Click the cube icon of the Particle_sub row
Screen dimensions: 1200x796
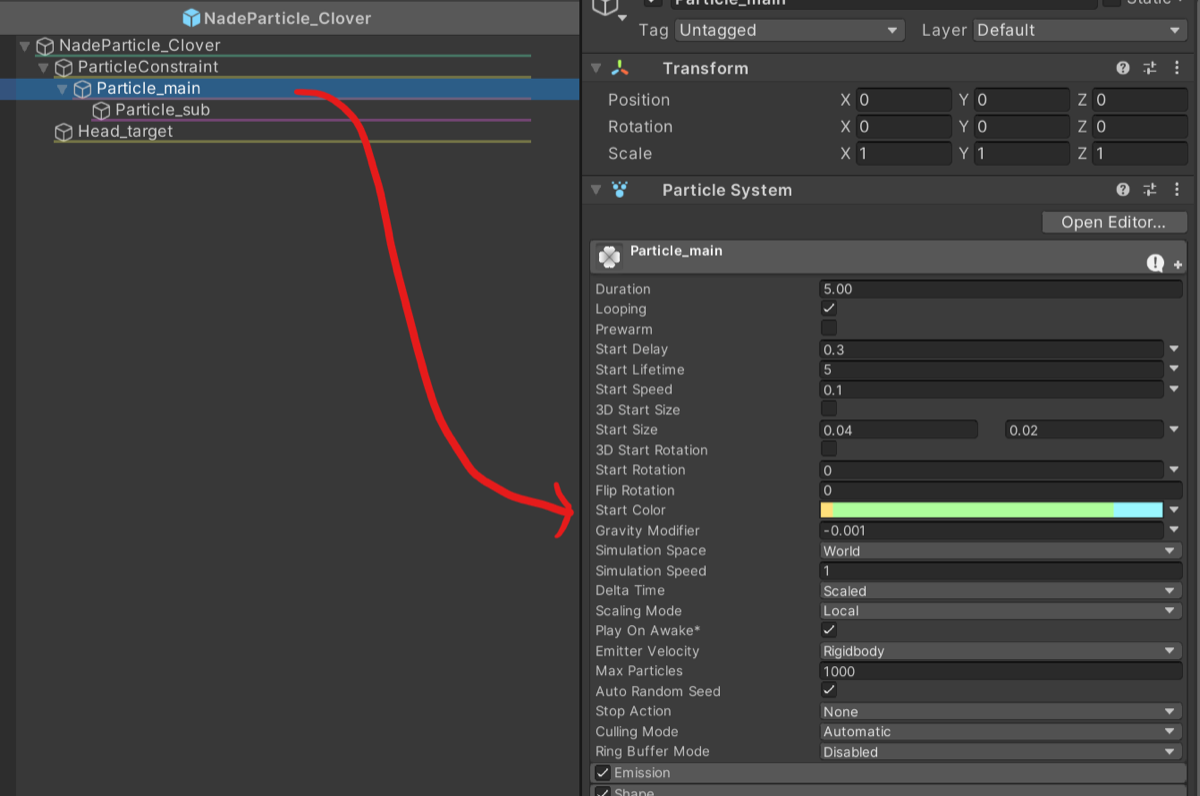pos(101,110)
